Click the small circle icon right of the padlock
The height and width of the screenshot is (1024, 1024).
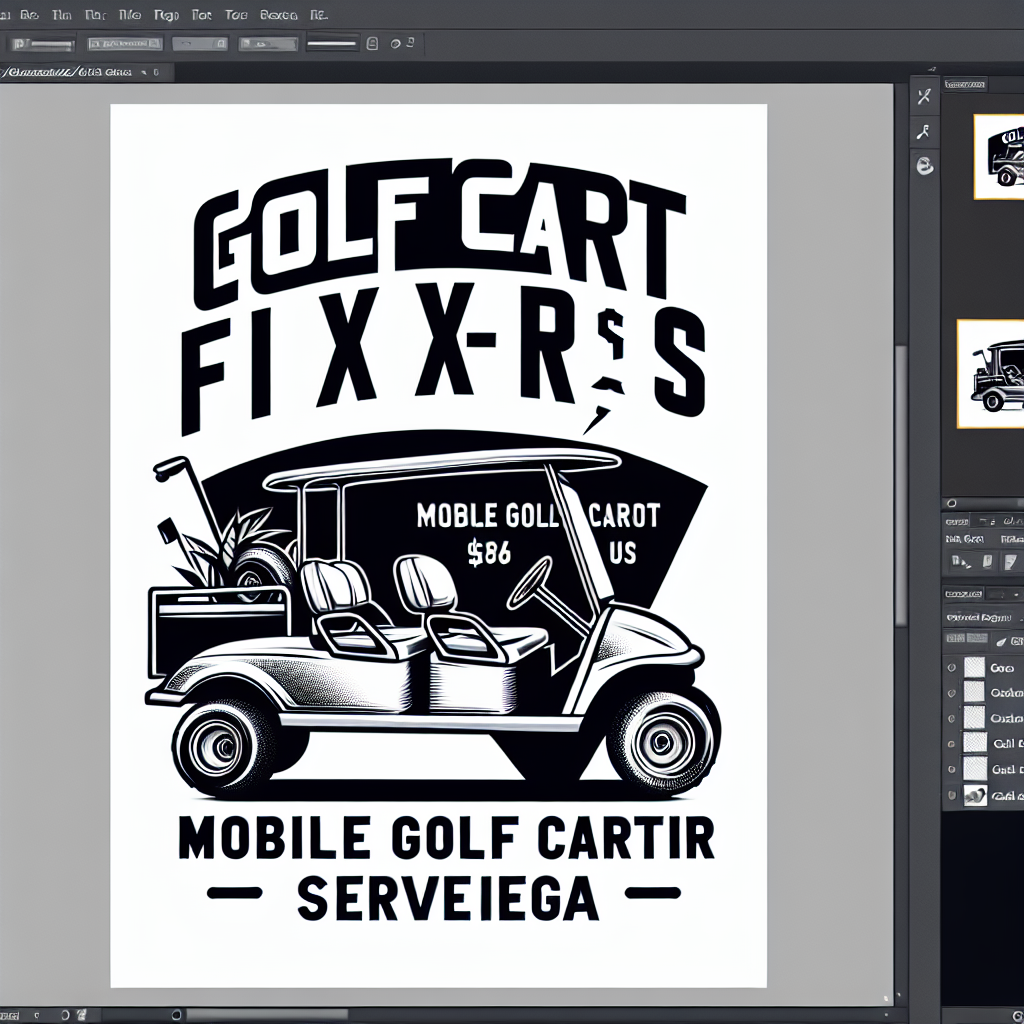coord(395,44)
